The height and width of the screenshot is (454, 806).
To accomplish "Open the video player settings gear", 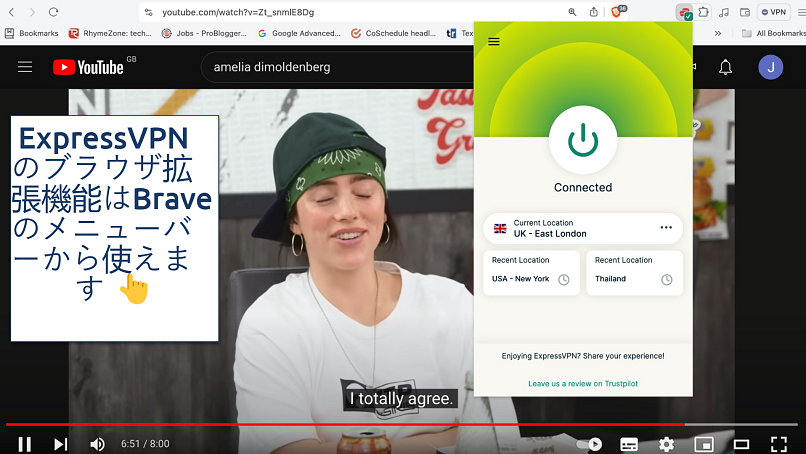I will (666, 443).
